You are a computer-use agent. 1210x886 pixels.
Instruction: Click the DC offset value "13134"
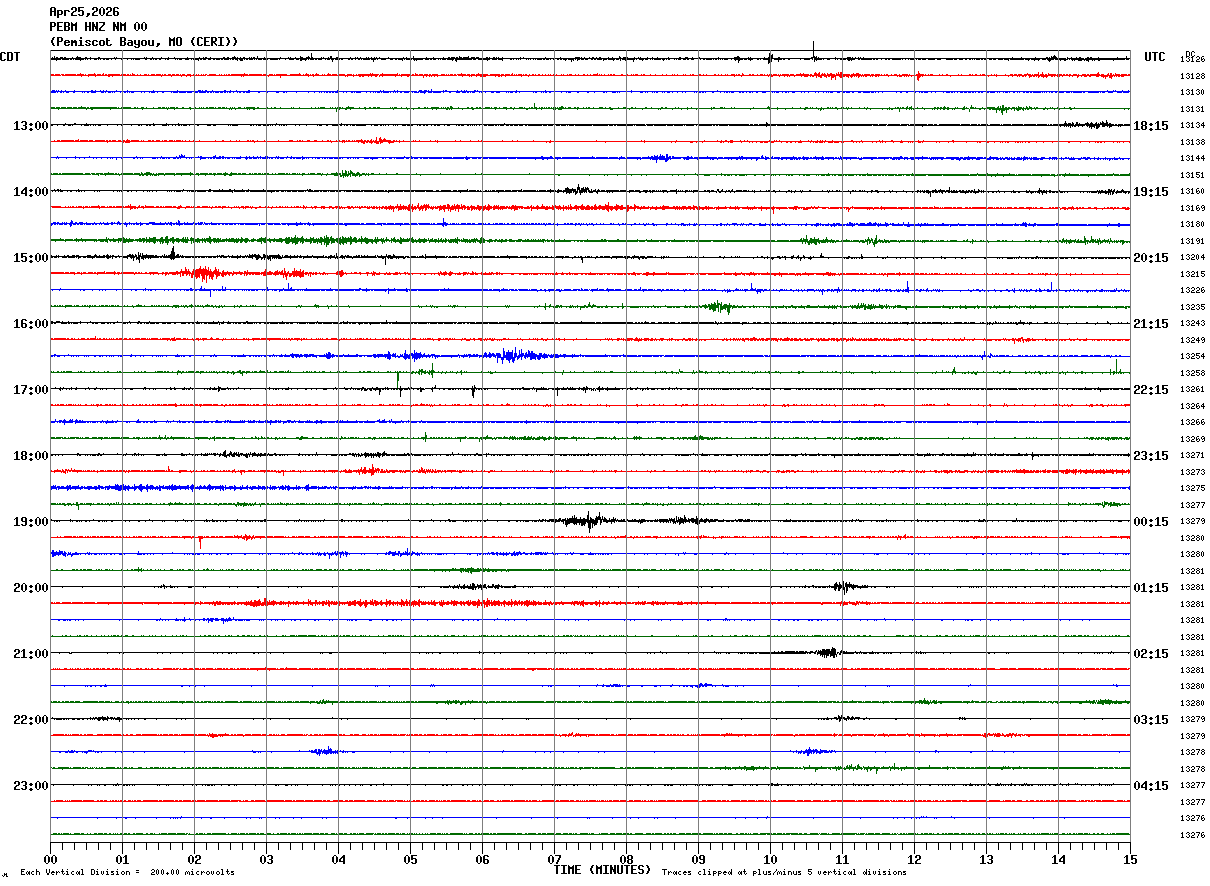tap(1192, 126)
